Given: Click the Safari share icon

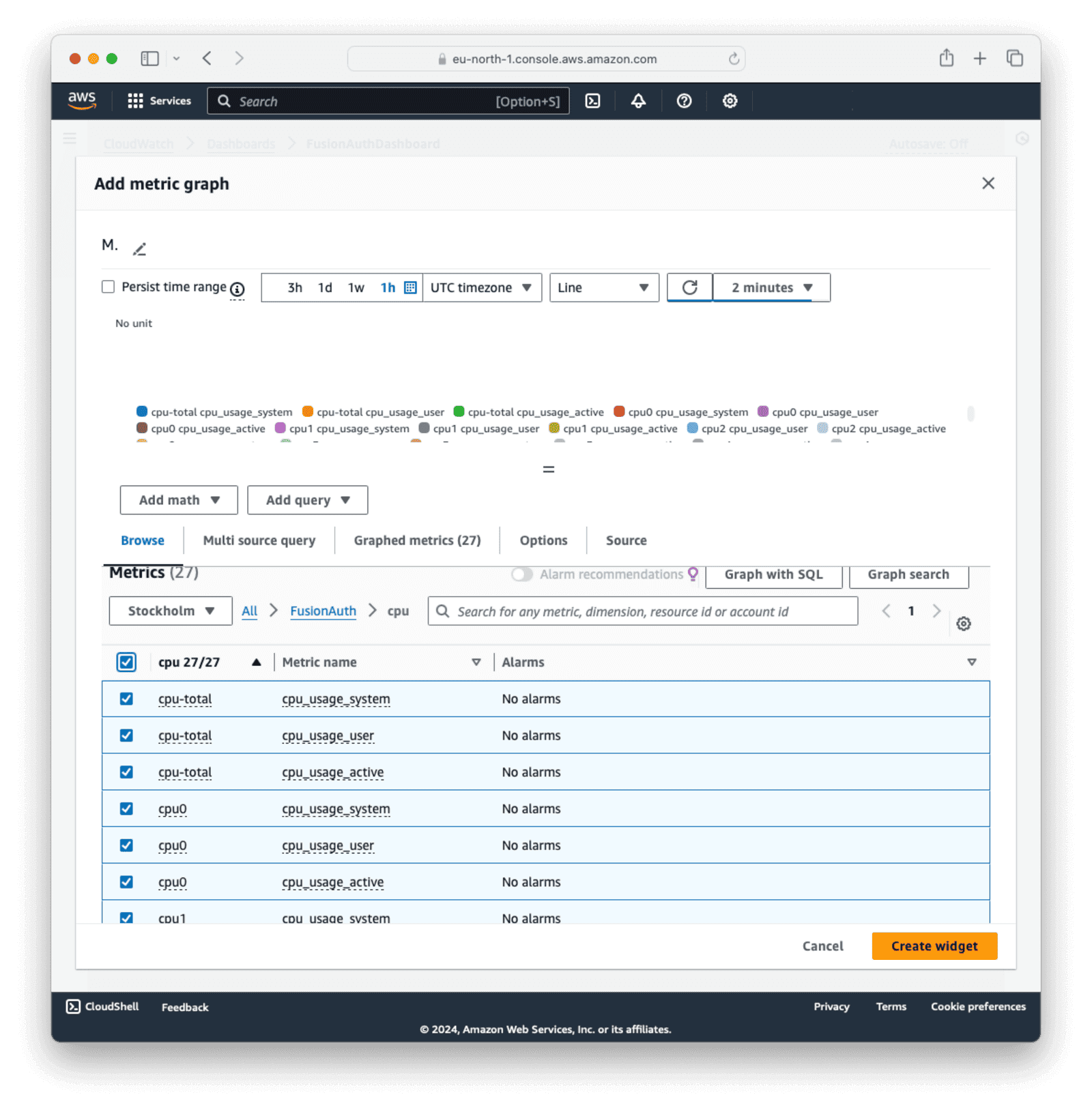Looking at the screenshot, I should pyautogui.click(x=946, y=58).
